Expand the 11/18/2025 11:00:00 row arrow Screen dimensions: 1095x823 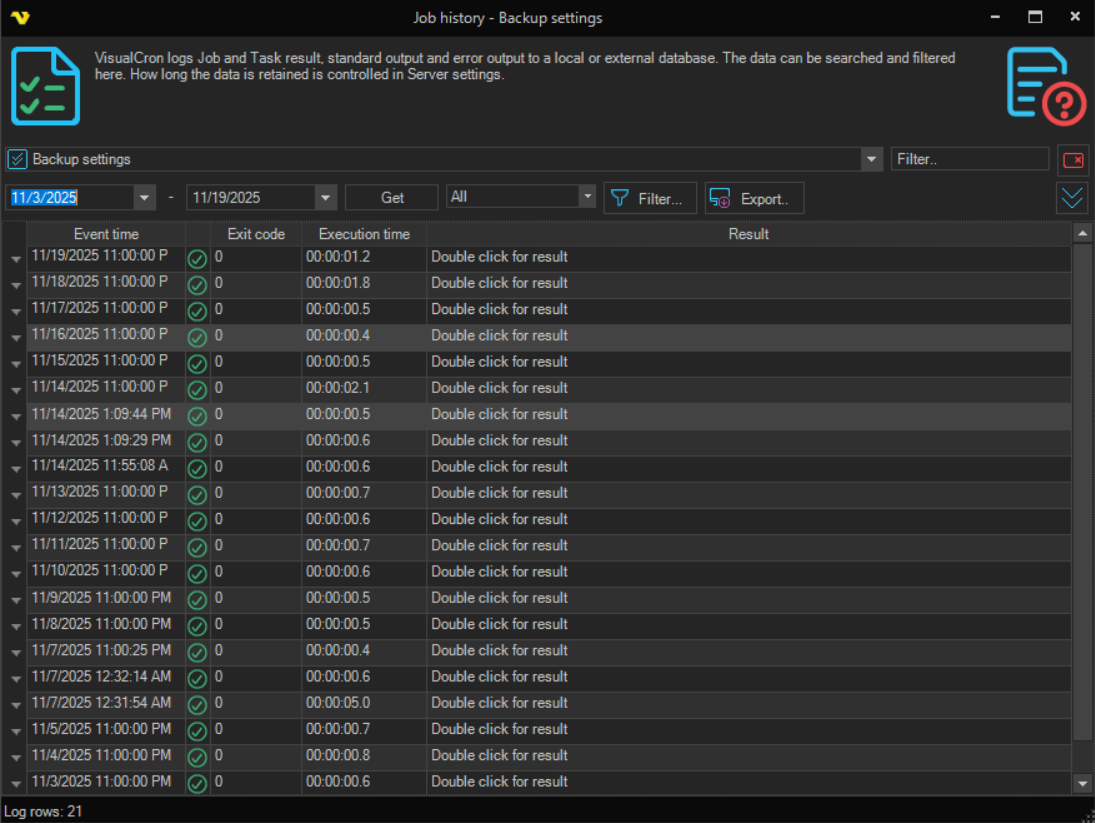(x=15, y=285)
